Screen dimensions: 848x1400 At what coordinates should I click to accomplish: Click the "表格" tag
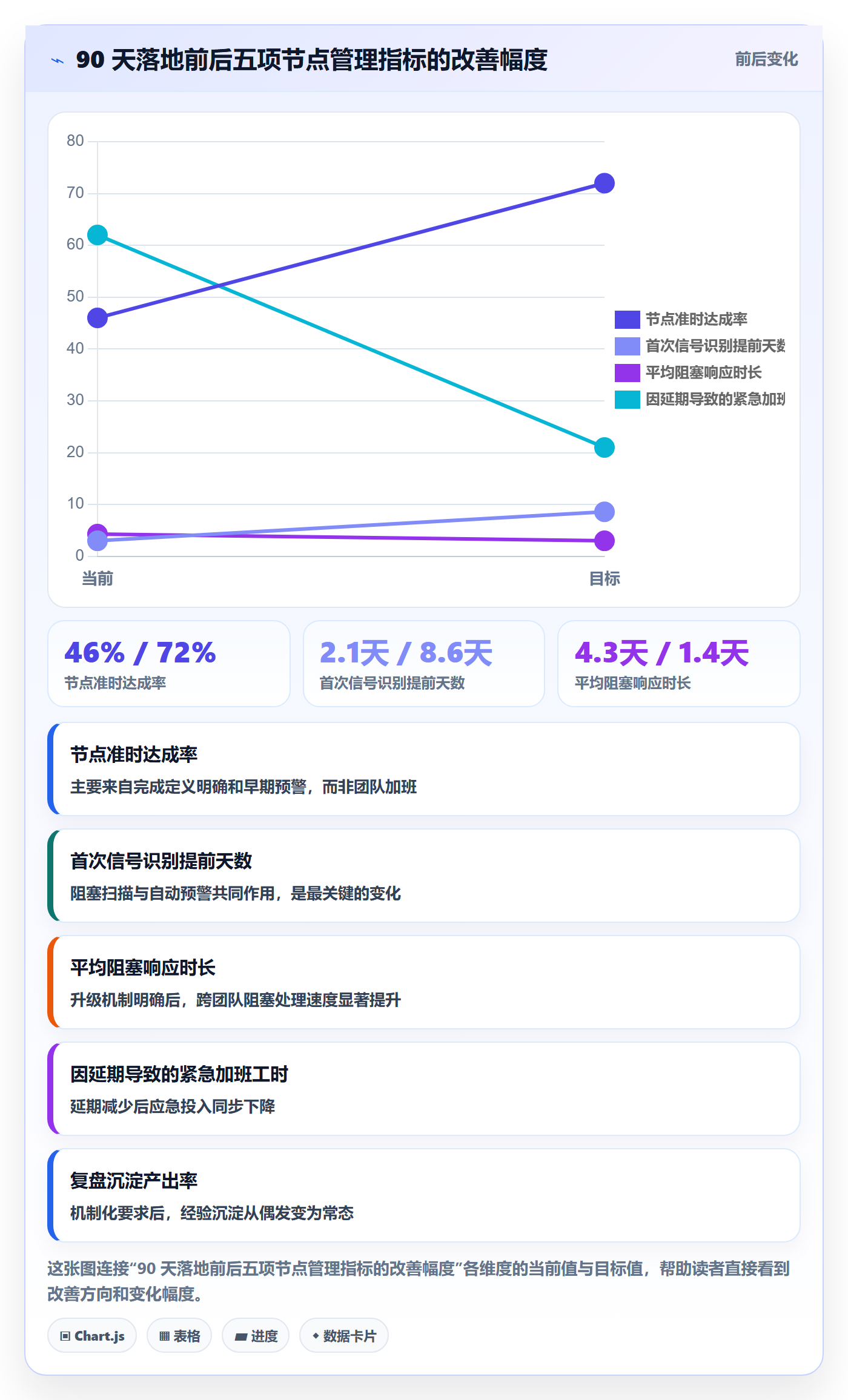point(179,1336)
